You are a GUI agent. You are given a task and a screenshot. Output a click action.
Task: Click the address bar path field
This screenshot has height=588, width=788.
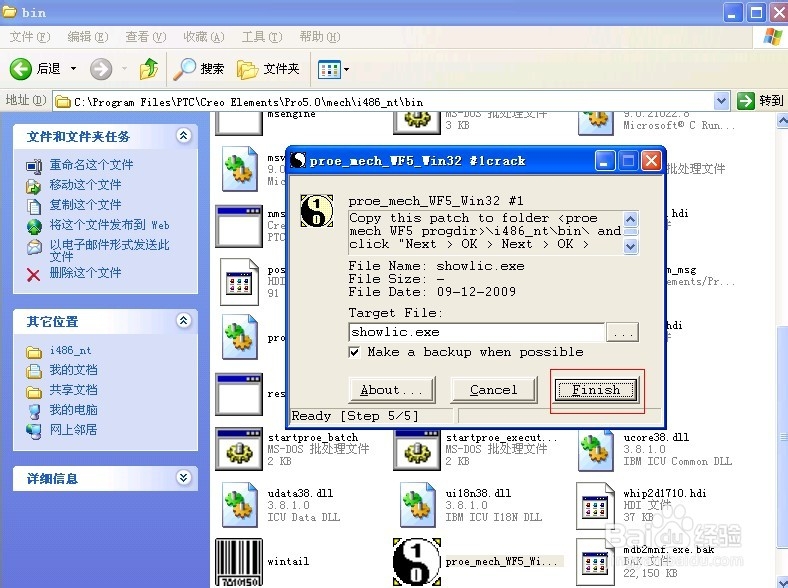click(384, 102)
